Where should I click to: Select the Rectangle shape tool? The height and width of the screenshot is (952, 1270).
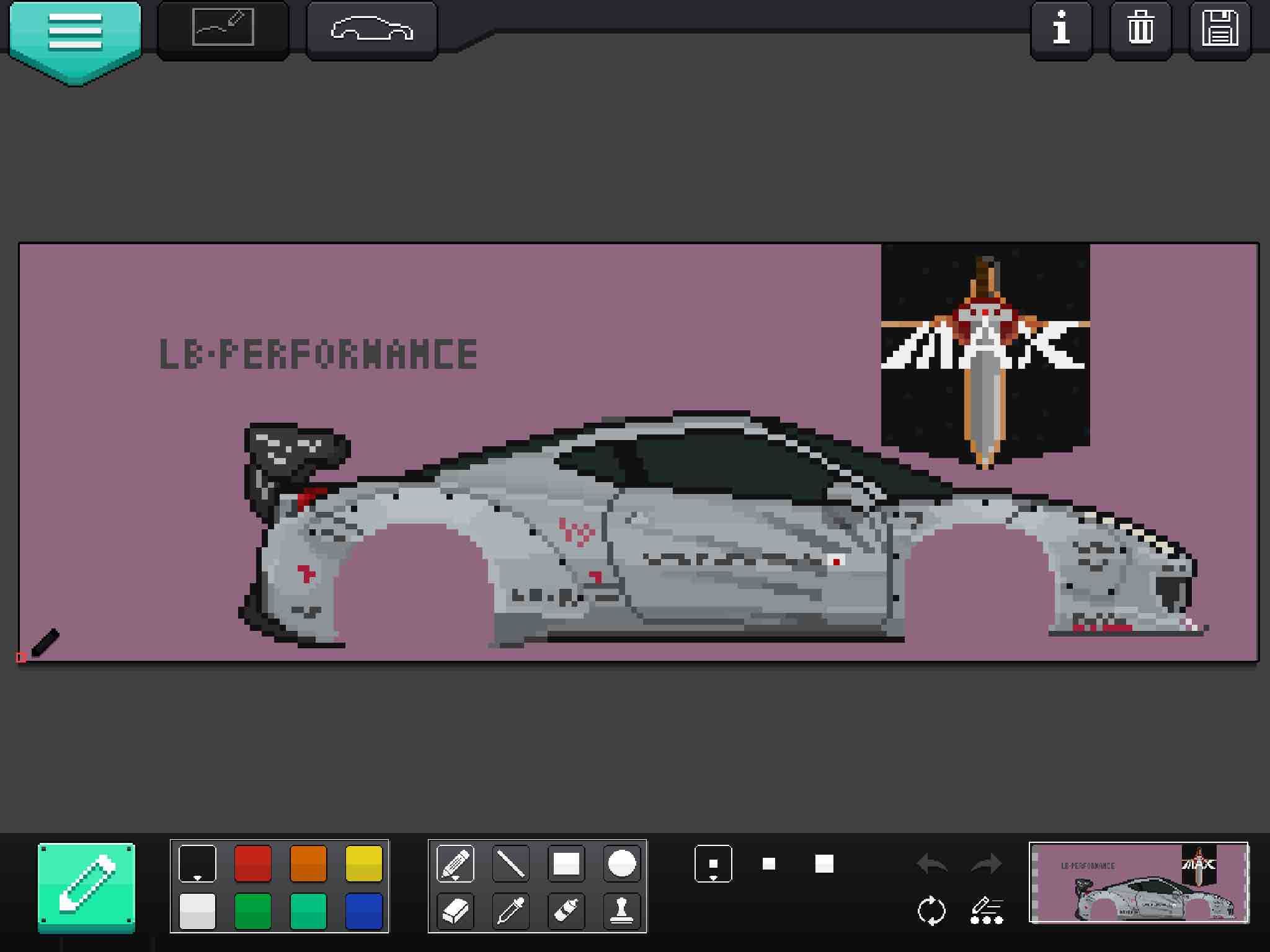(x=566, y=863)
